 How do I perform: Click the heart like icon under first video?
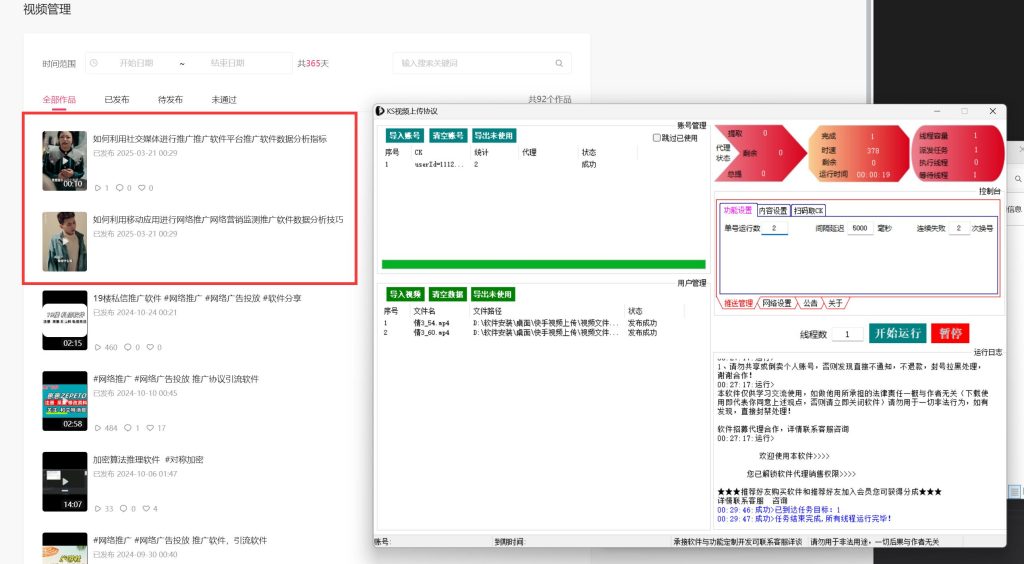tap(142, 188)
